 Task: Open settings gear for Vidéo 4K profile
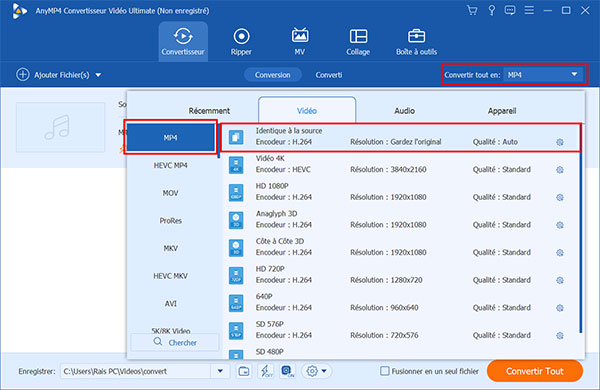560,170
